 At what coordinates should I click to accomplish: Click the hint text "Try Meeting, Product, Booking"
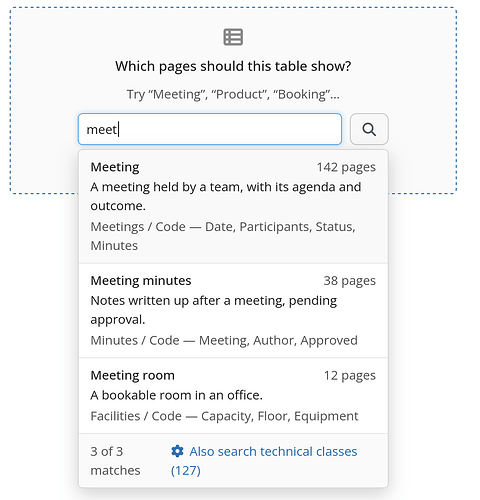[233, 95]
